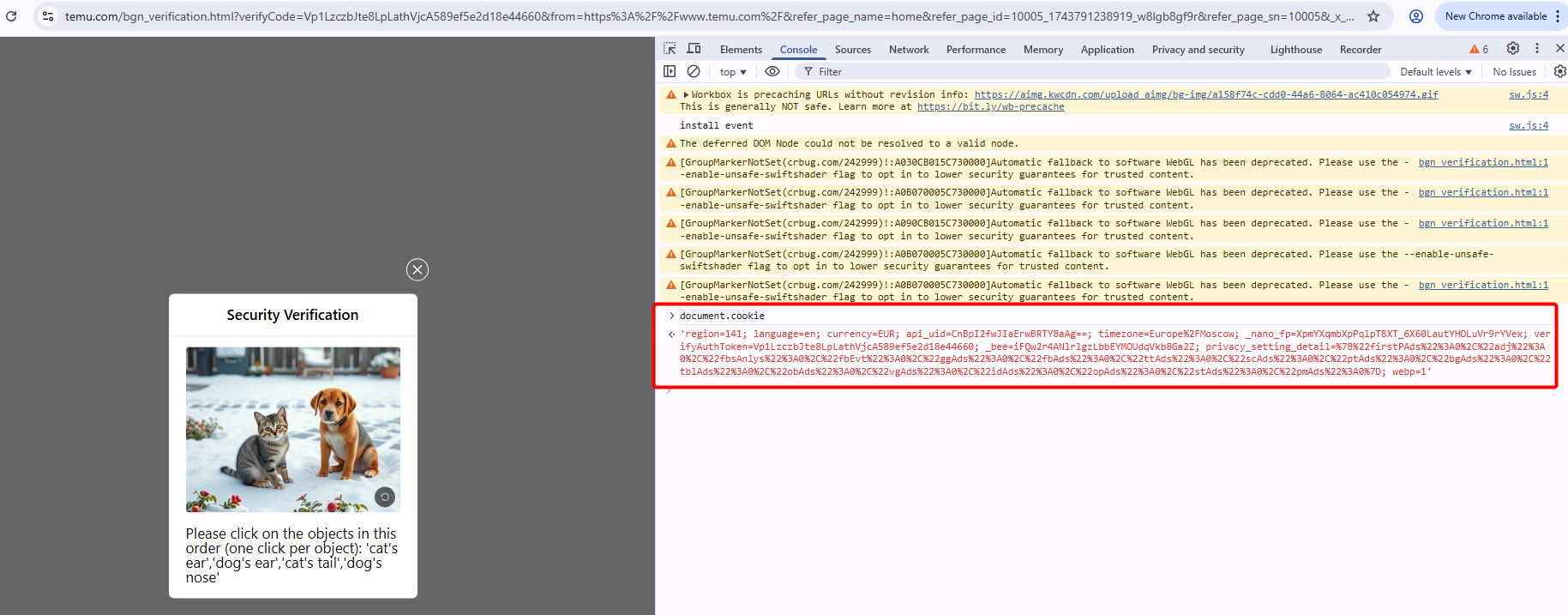Open the DevTools three-dot customize menu
Viewport: 1568px width, 615px height.
coord(1537,49)
